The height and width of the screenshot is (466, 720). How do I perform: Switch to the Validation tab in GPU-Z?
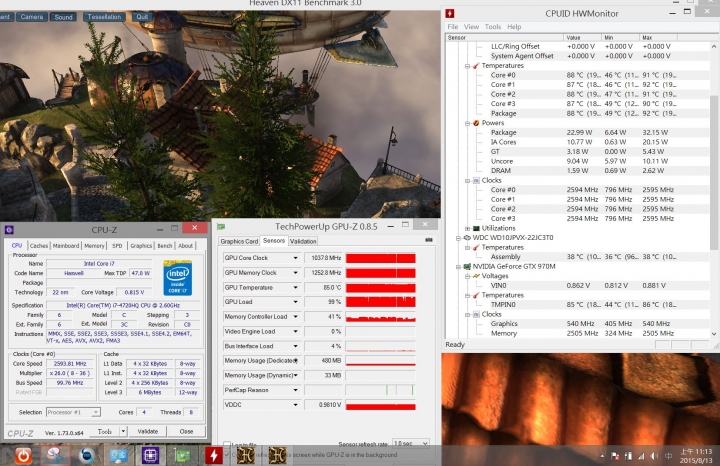tap(303, 241)
